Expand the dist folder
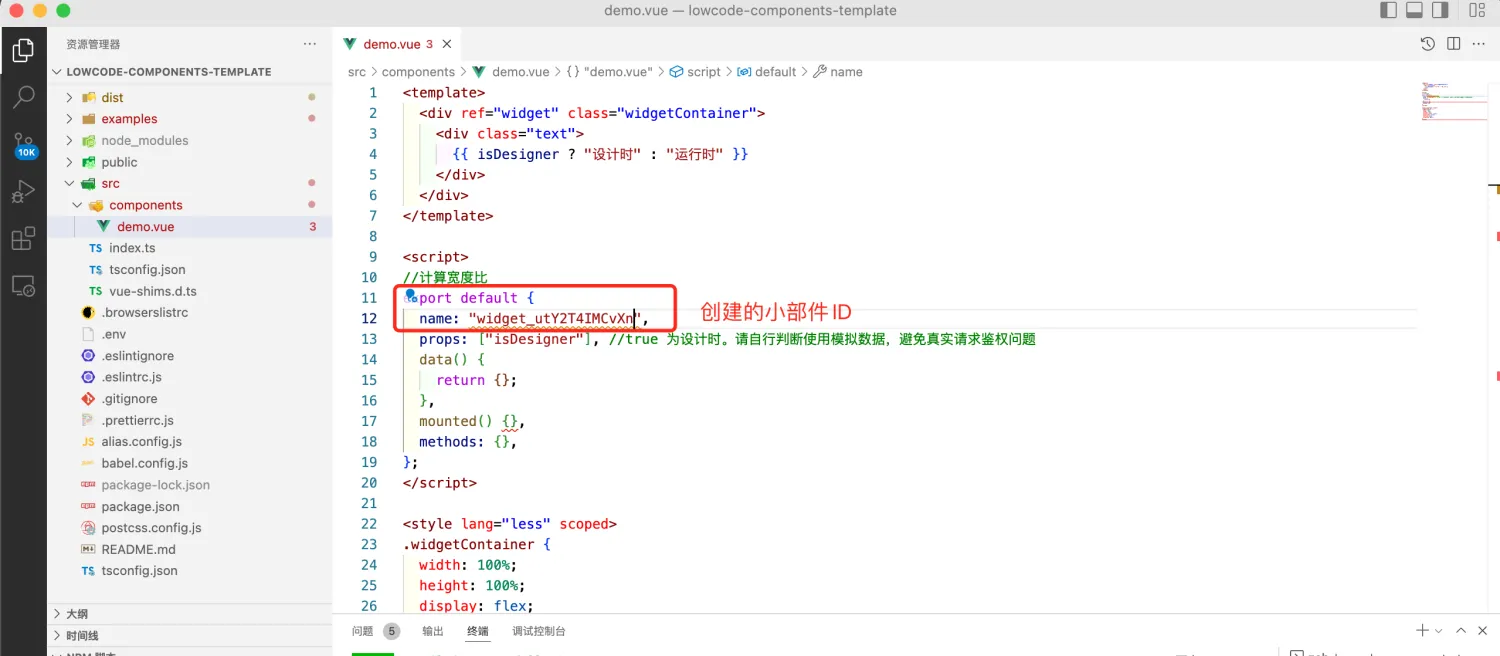Viewport: 1500px width, 656px height. [112, 98]
